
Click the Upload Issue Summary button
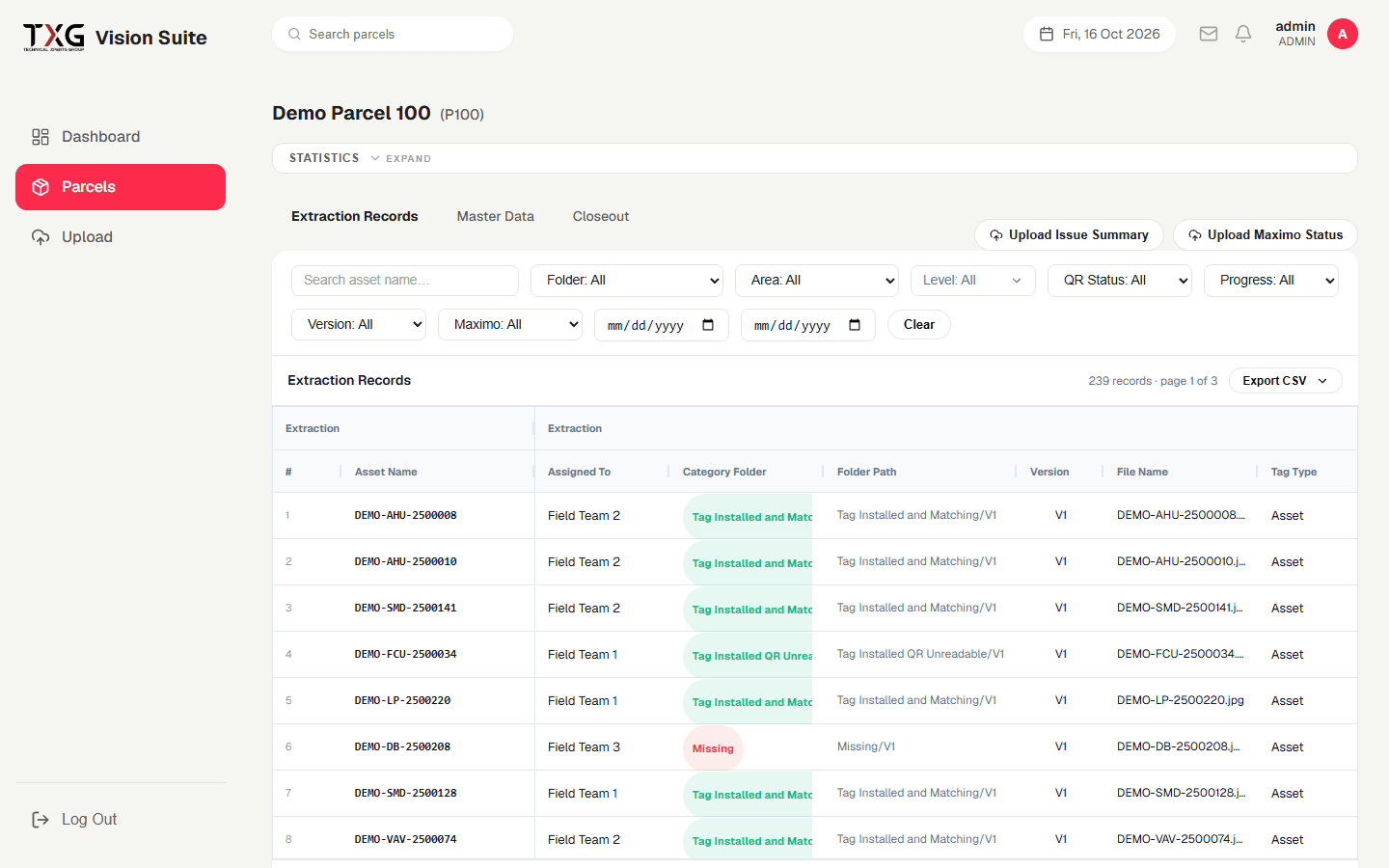tap(1069, 235)
